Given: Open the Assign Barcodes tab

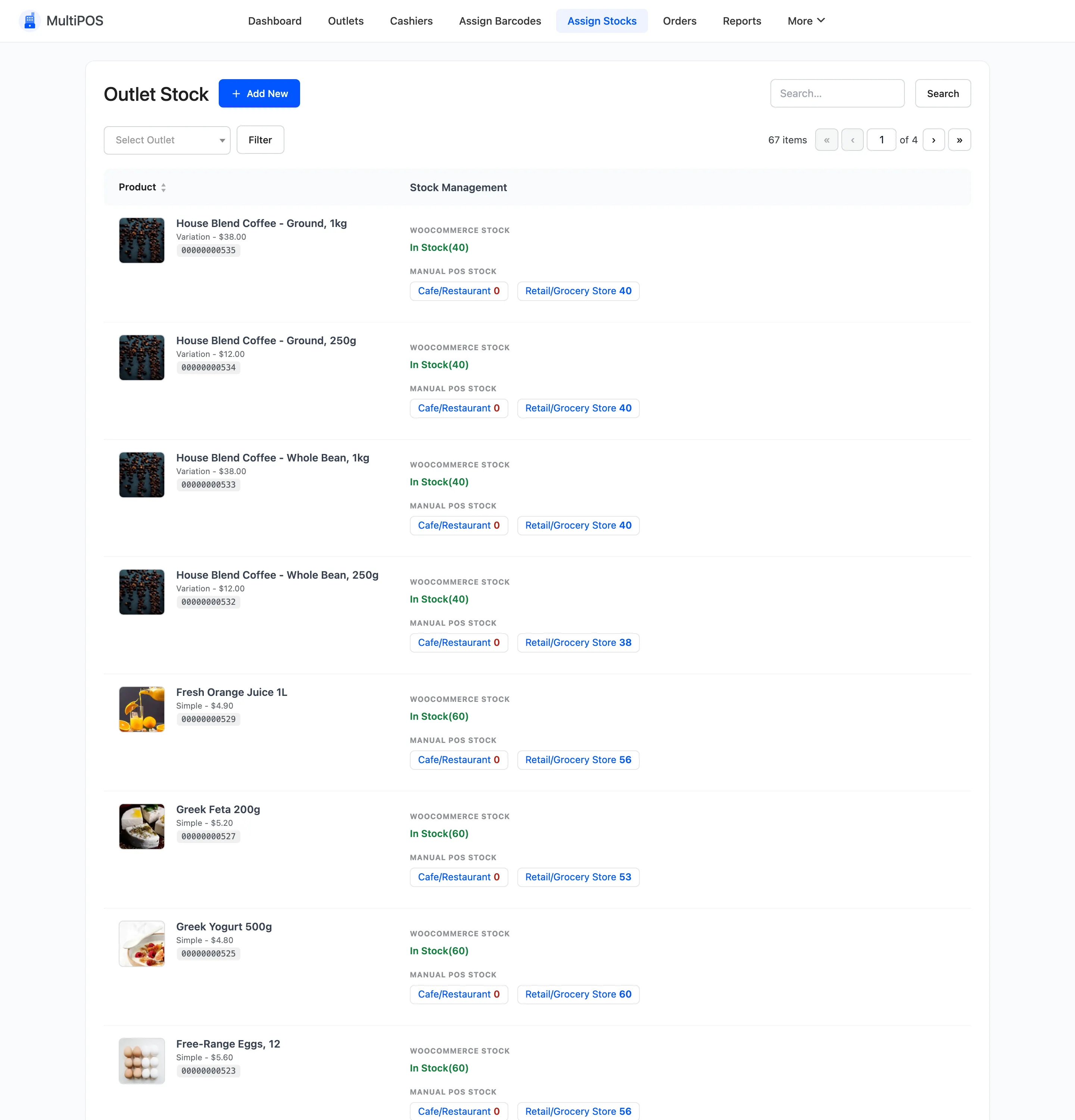Looking at the screenshot, I should pos(500,21).
